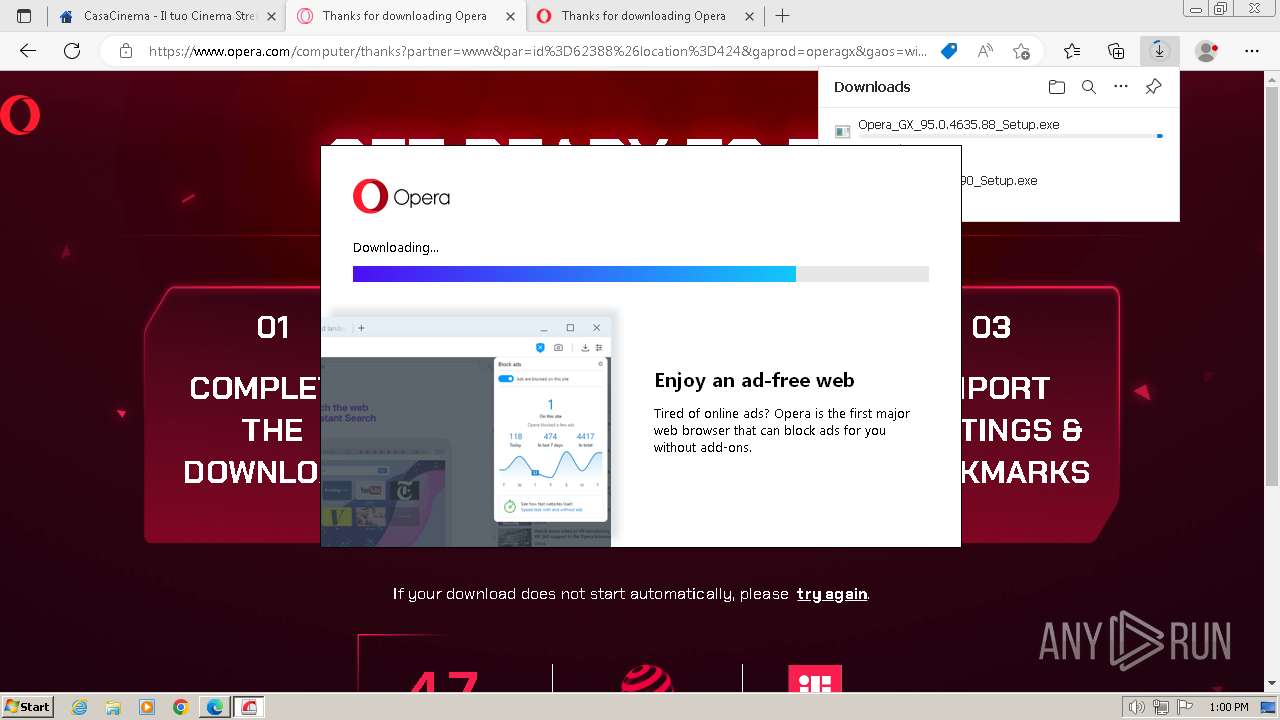
Task: Open the Favorites list
Action: pyautogui.click(x=1072, y=51)
